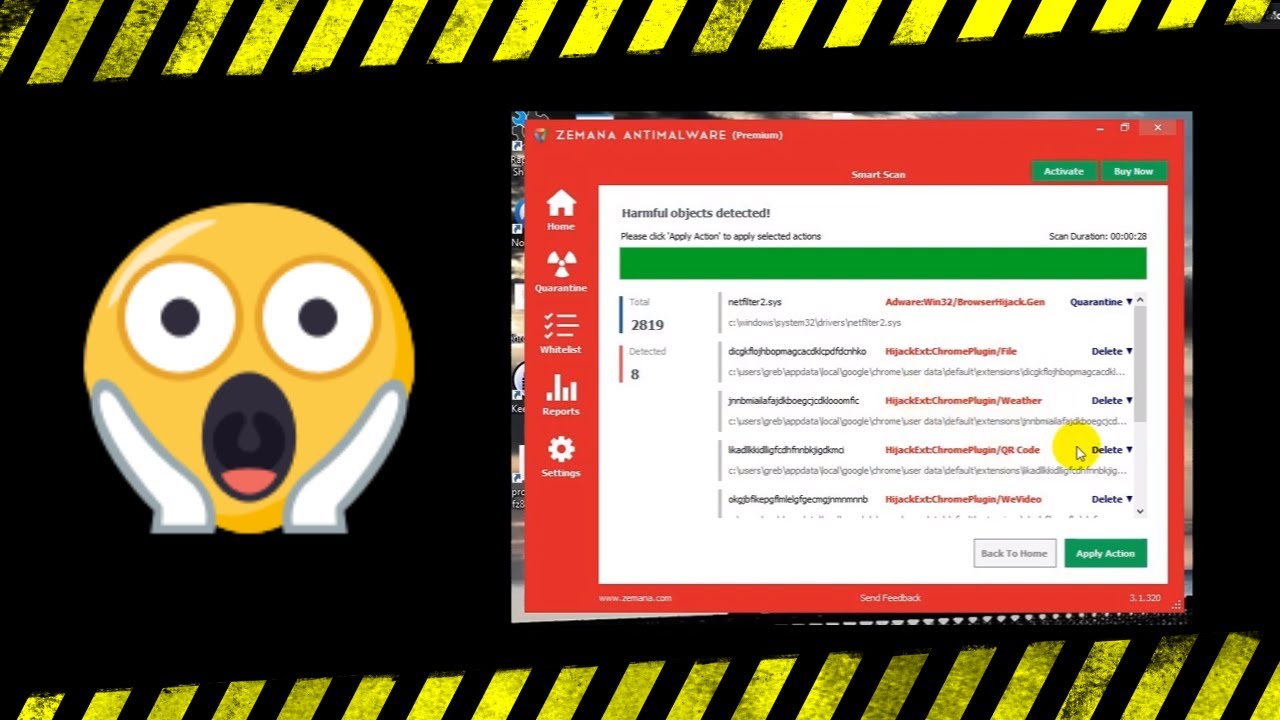This screenshot has height=720, width=1280.
Task: Click the green scan progress bar
Action: click(x=883, y=264)
